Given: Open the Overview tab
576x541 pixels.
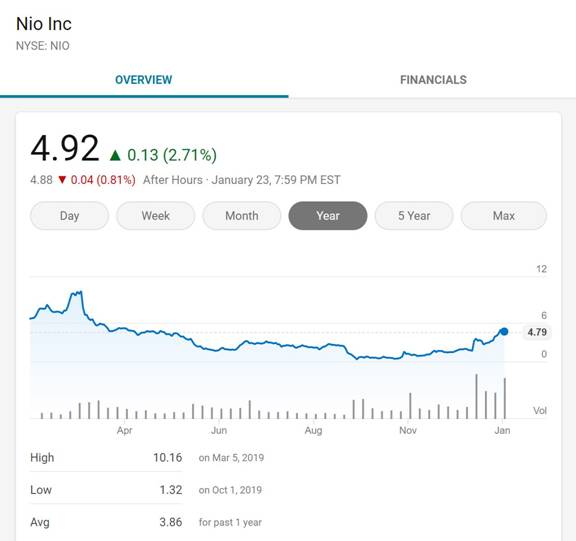Looking at the screenshot, I should click(144, 80).
